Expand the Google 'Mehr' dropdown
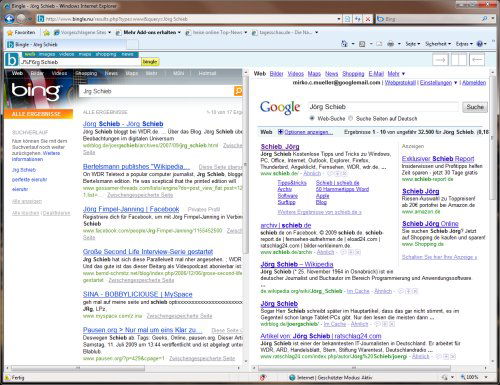Image resolution: width=500 pixels, height=385 pixels. click(396, 74)
